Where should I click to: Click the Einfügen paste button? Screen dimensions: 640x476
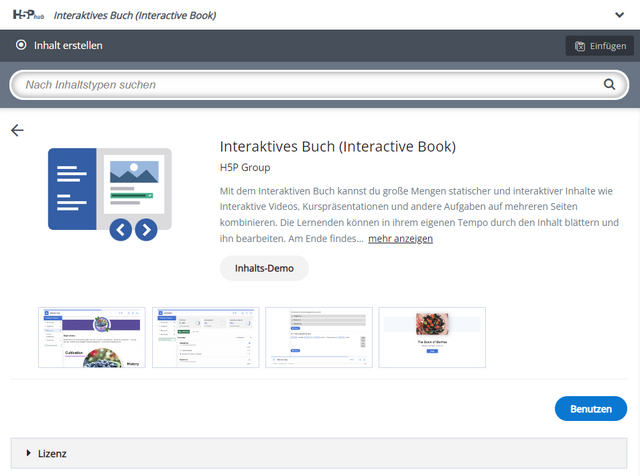(x=600, y=46)
